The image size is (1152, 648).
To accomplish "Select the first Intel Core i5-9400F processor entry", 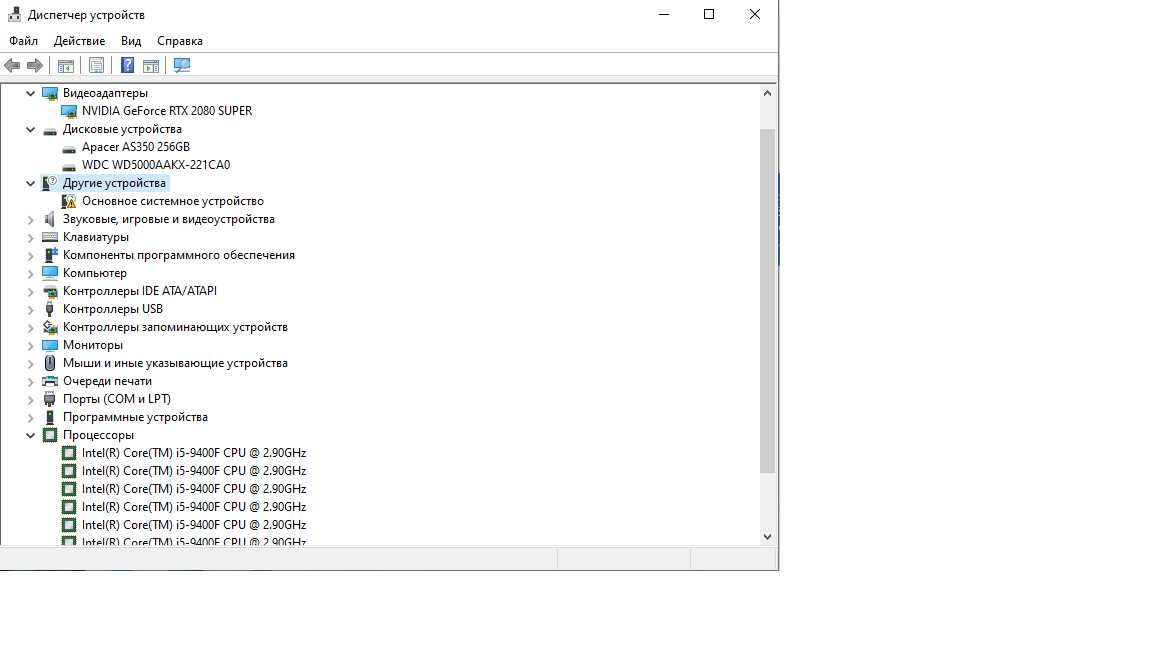I will pos(194,453).
